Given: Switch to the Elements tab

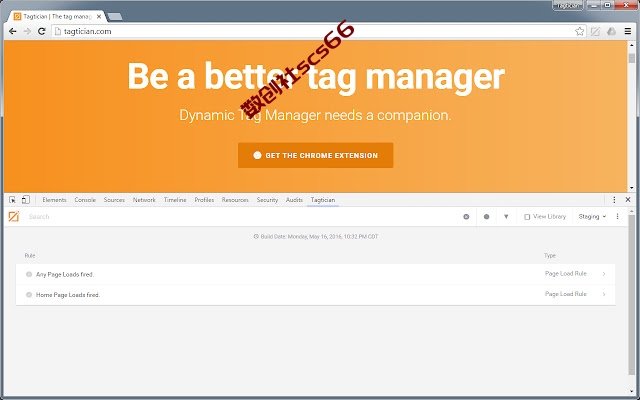Looking at the screenshot, I should (x=54, y=200).
